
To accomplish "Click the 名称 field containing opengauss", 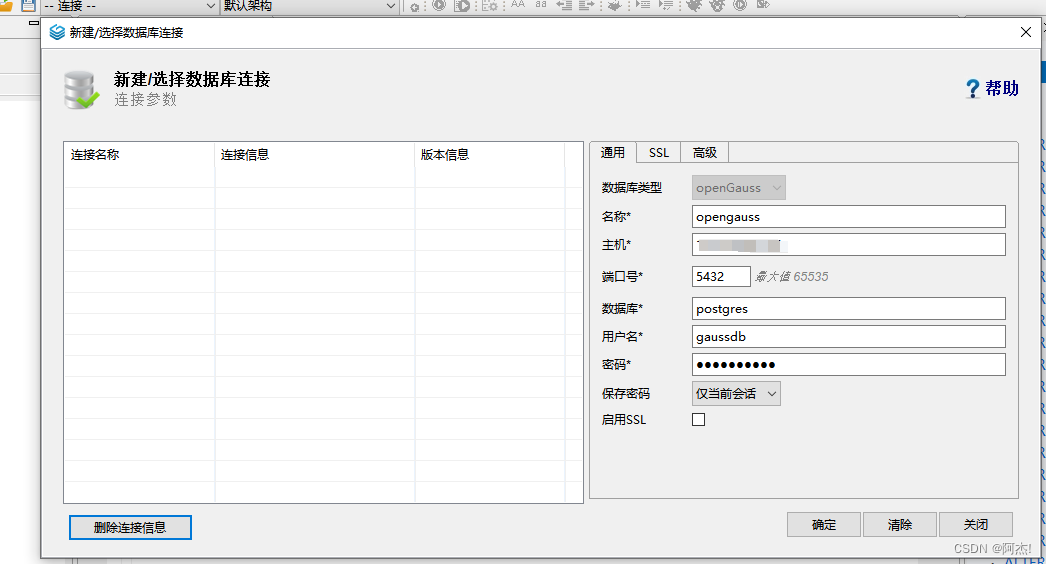I will tap(849, 217).
